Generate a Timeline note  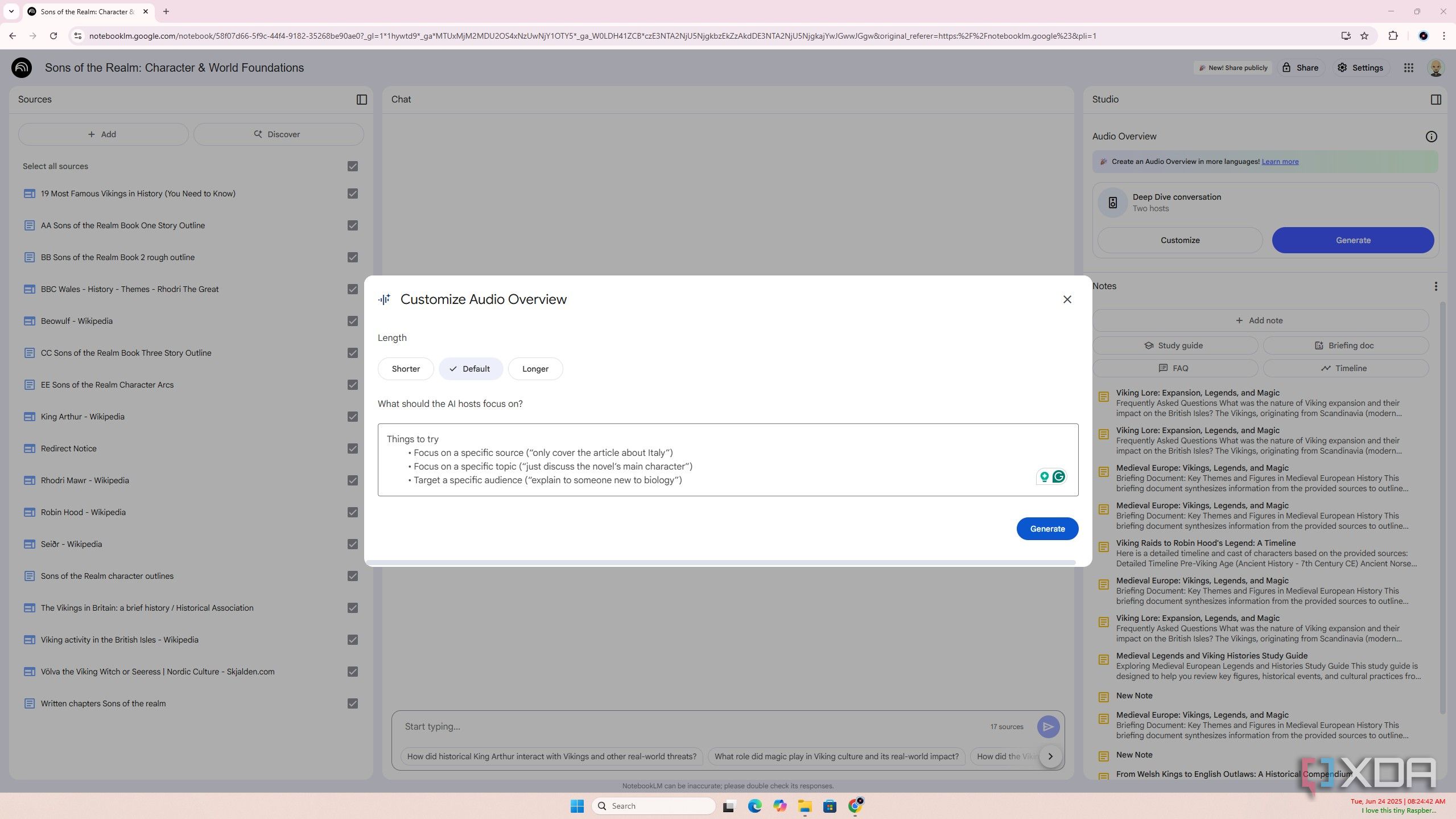tap(1345, 368)
